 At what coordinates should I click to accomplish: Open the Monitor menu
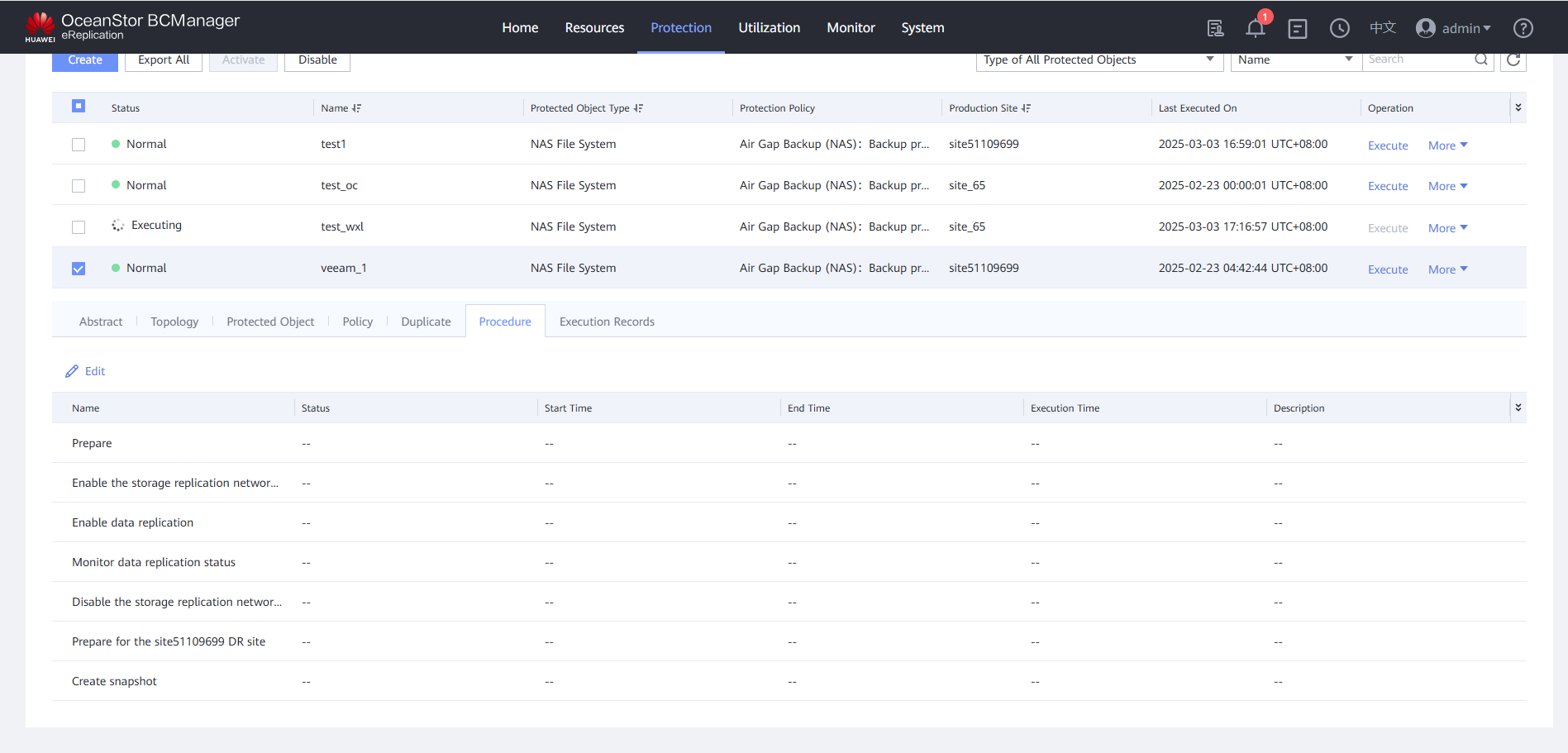(x=851, y=28)
